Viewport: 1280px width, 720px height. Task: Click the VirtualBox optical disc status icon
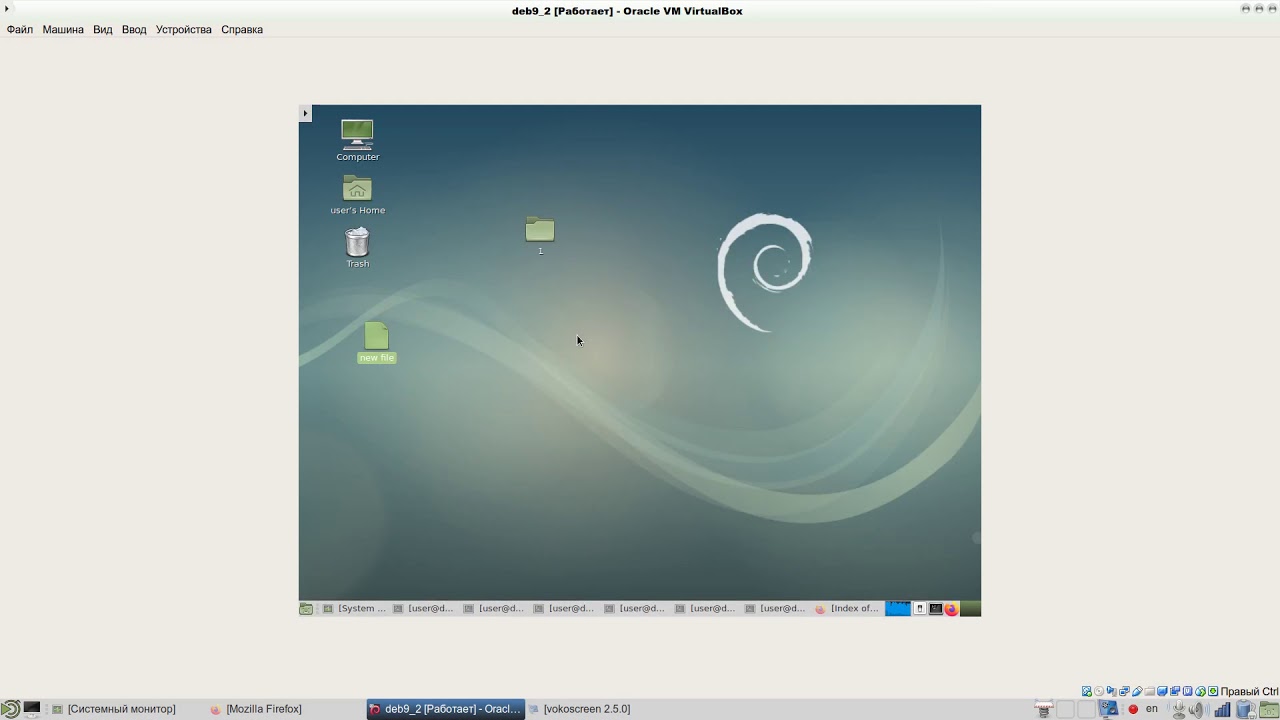tap(1099, 691)
